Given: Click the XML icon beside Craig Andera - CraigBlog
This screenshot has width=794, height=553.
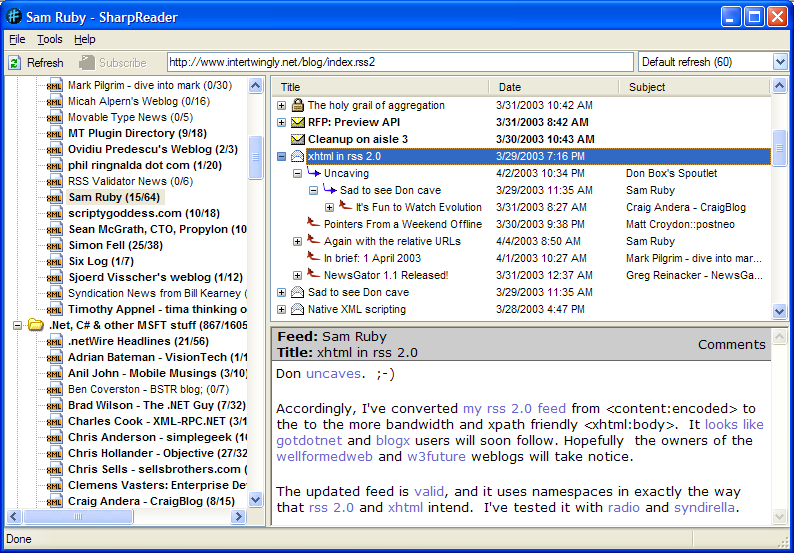Looking at the screenshot, I should (x=54, y=502).
